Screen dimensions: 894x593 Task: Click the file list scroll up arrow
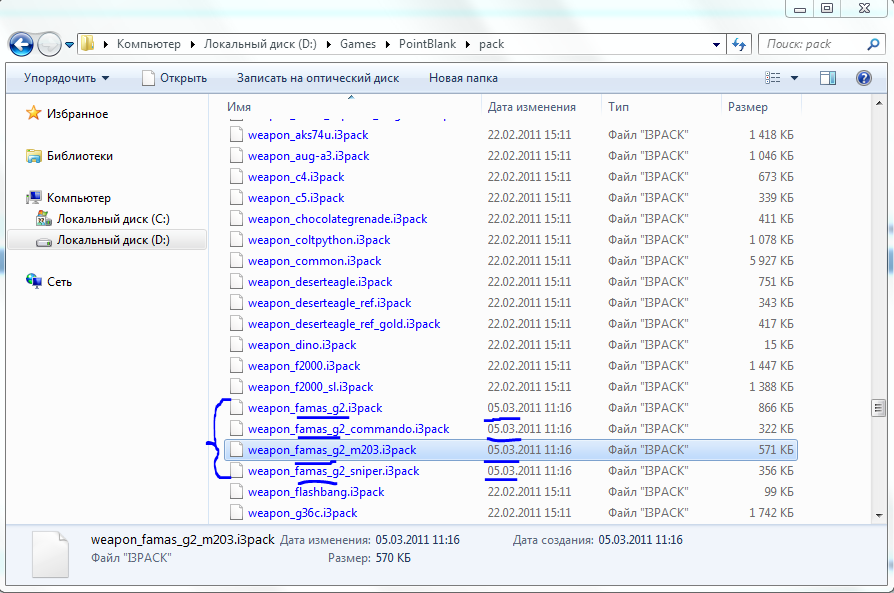click(x=879, y=104)
